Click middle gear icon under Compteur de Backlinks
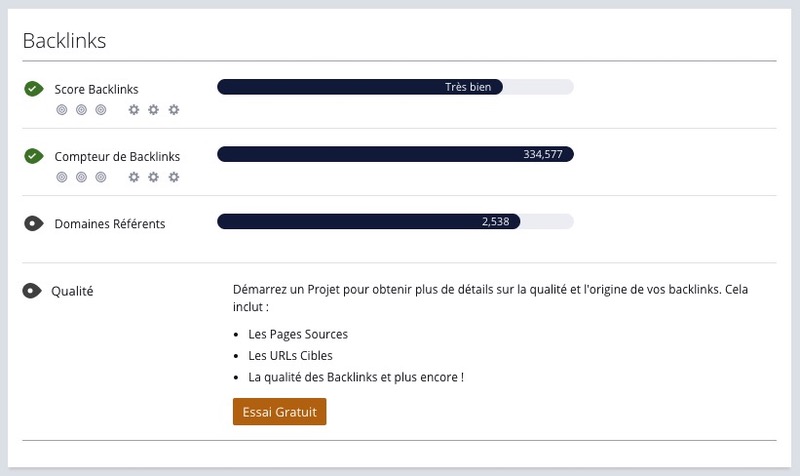The height and width of the screenshot is (476, 800). coord(153,177)
